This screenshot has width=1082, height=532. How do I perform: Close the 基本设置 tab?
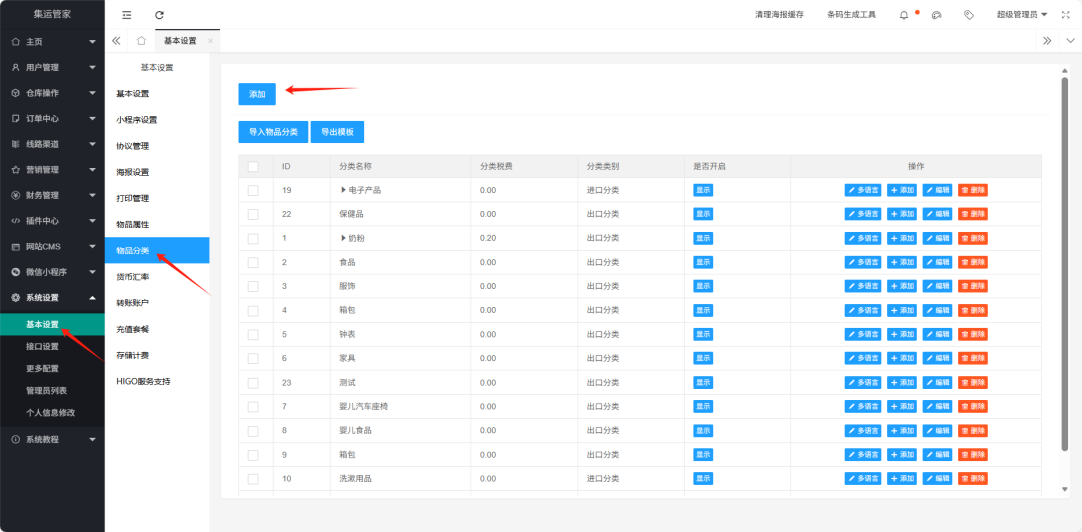pyautogui.click(x=210, y=41)
